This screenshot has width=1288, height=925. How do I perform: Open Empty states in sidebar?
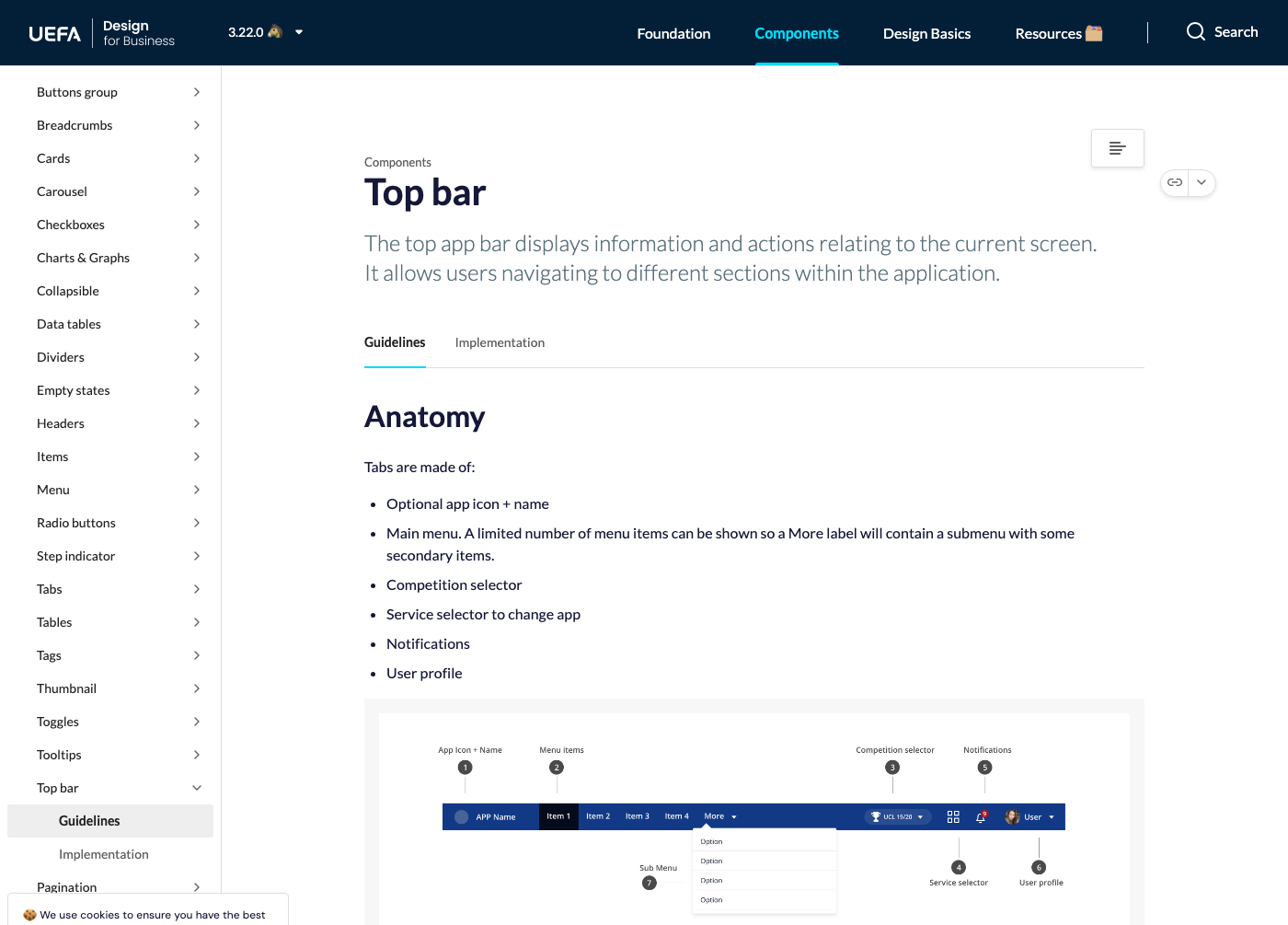click(74, 390)
